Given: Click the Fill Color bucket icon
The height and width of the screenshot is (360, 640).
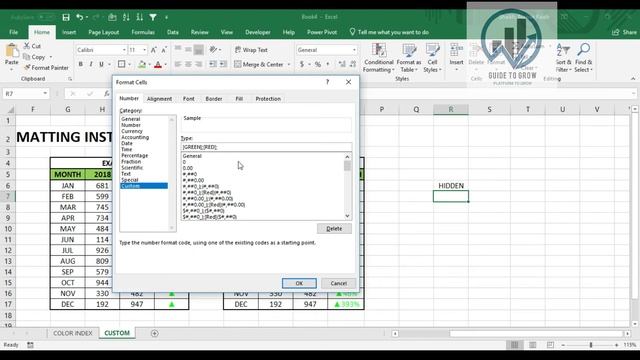Looking at the screenshot, I should pos(142,64).
